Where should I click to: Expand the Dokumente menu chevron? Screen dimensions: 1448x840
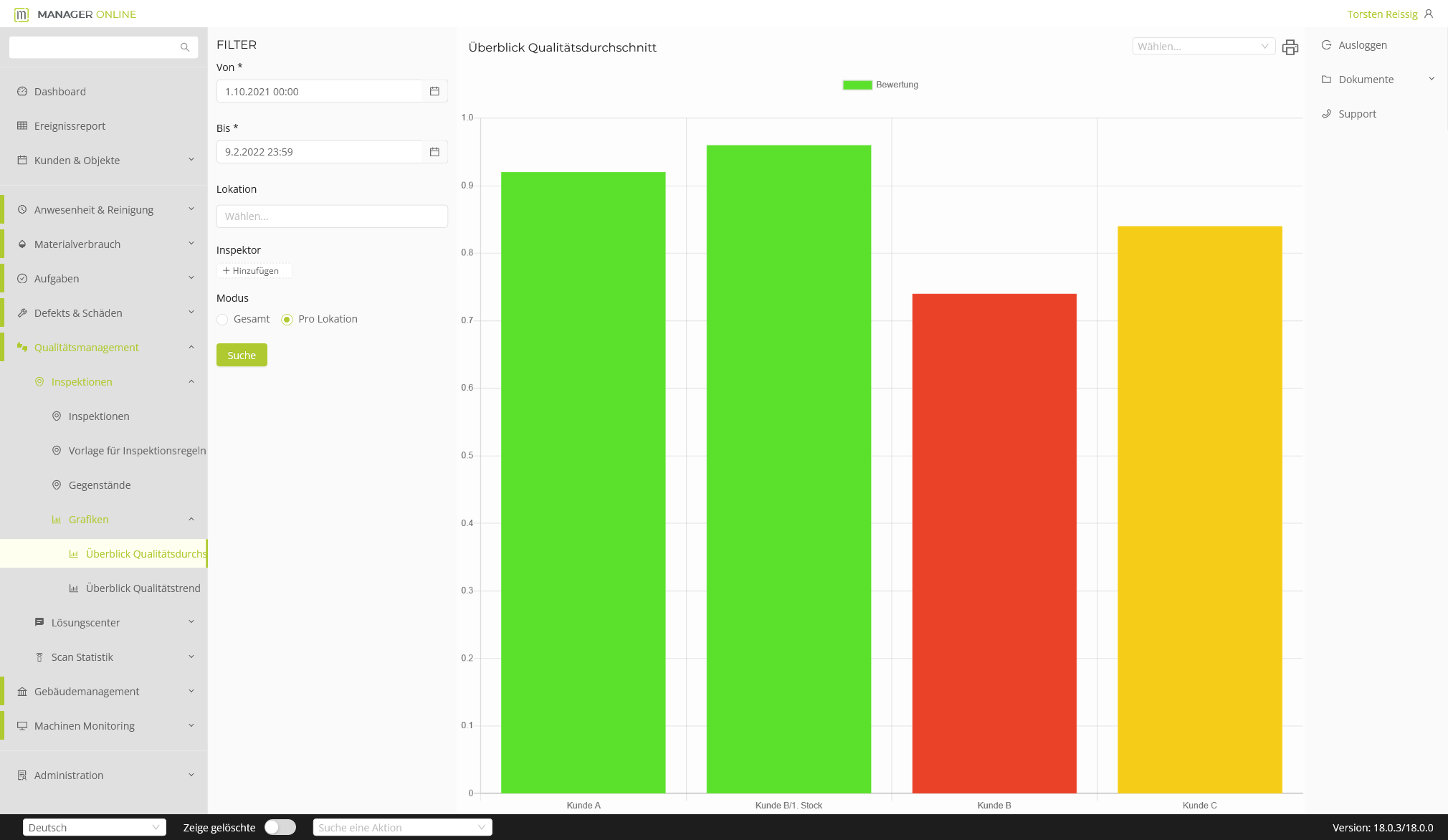pyautogui.click(x=1431, y=79)
